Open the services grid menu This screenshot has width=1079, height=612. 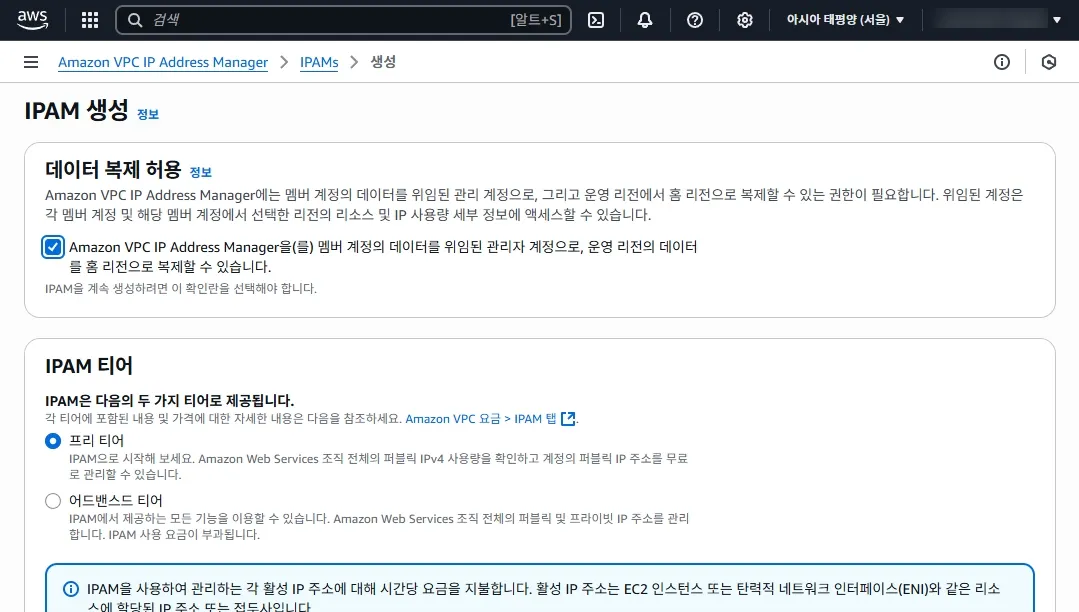pyautogui.click(x=90, y=20)
